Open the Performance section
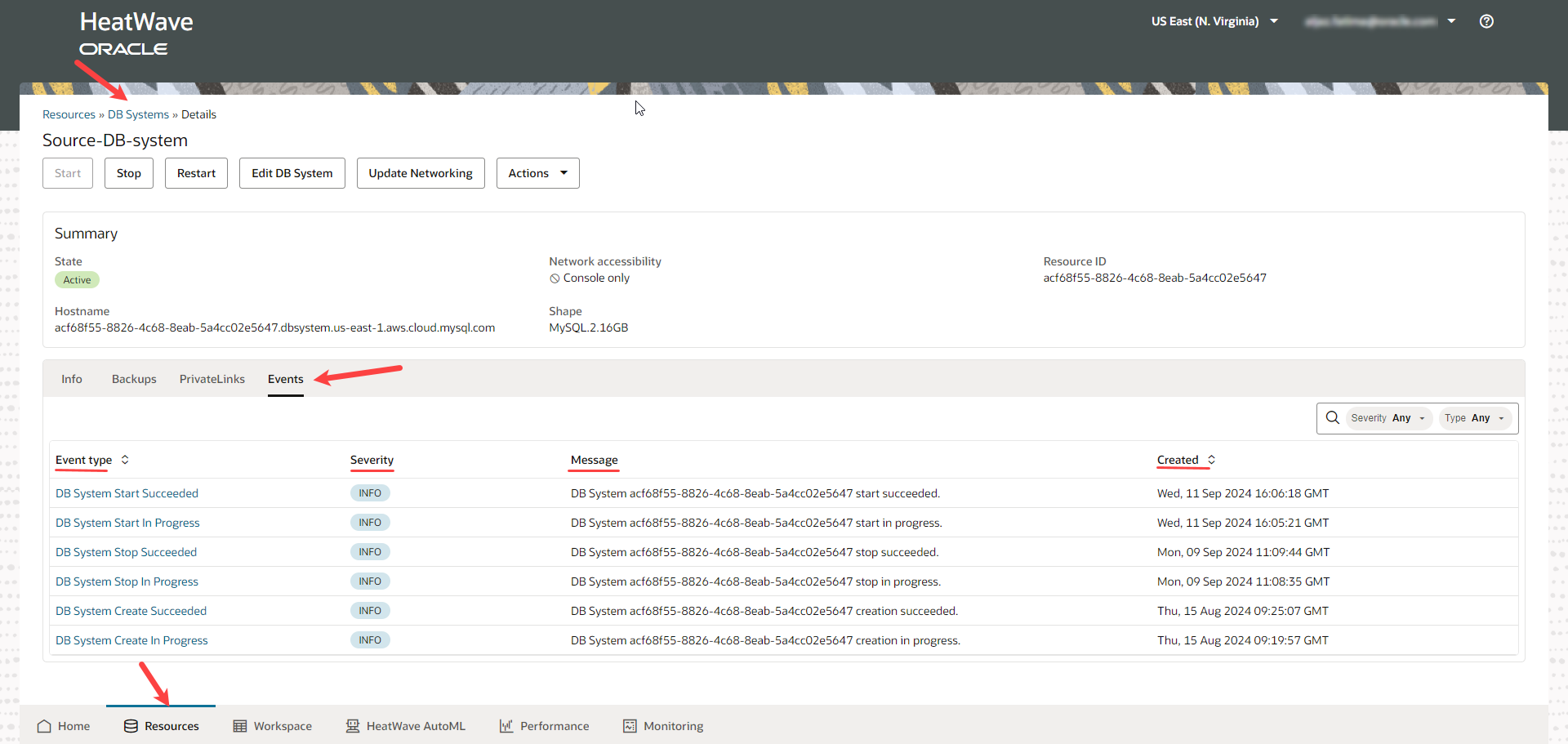This screenshot has height=744, width=1568. click(544, 726)
